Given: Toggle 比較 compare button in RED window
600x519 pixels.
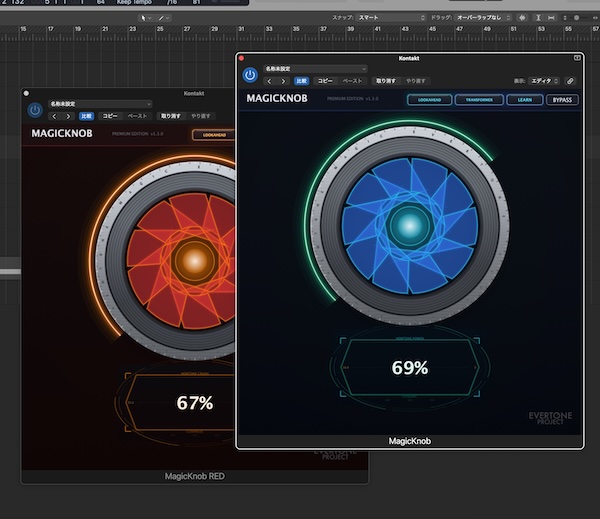Looking at the screenshot, I should pyautogui.click(x=86, y=116).
